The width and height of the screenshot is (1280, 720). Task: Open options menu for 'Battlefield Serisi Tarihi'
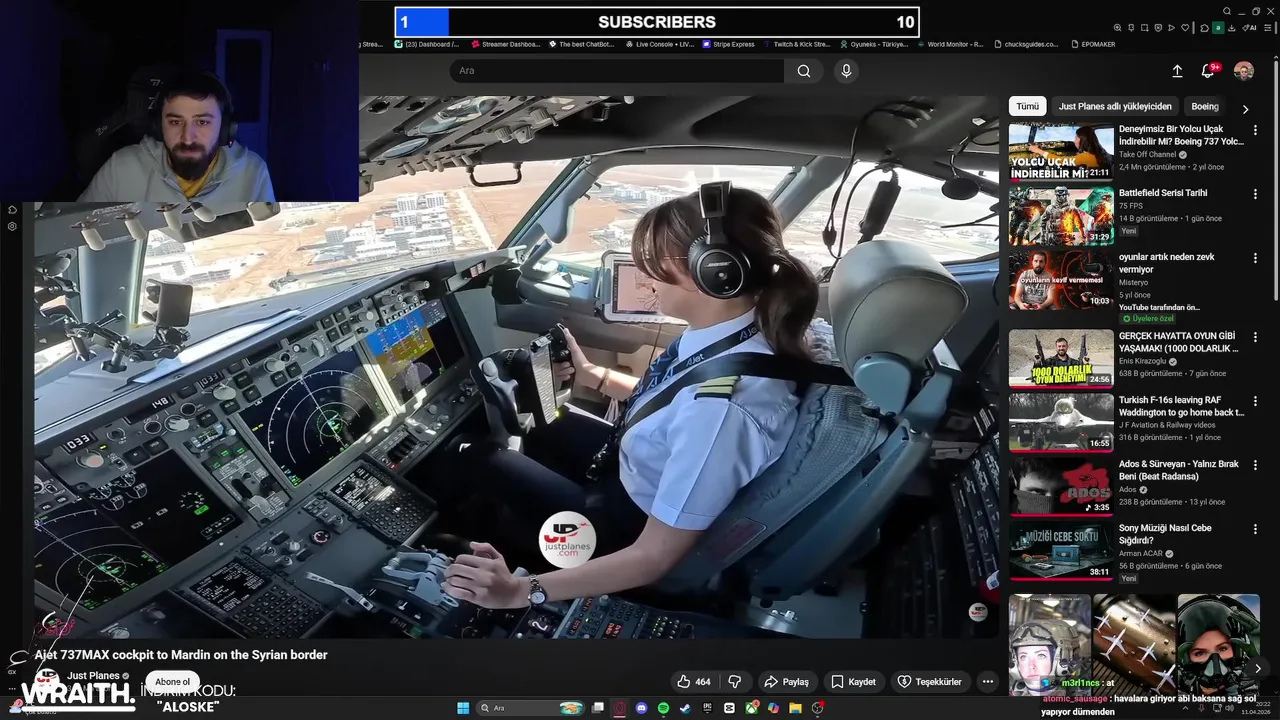[x=1255, y=194]
